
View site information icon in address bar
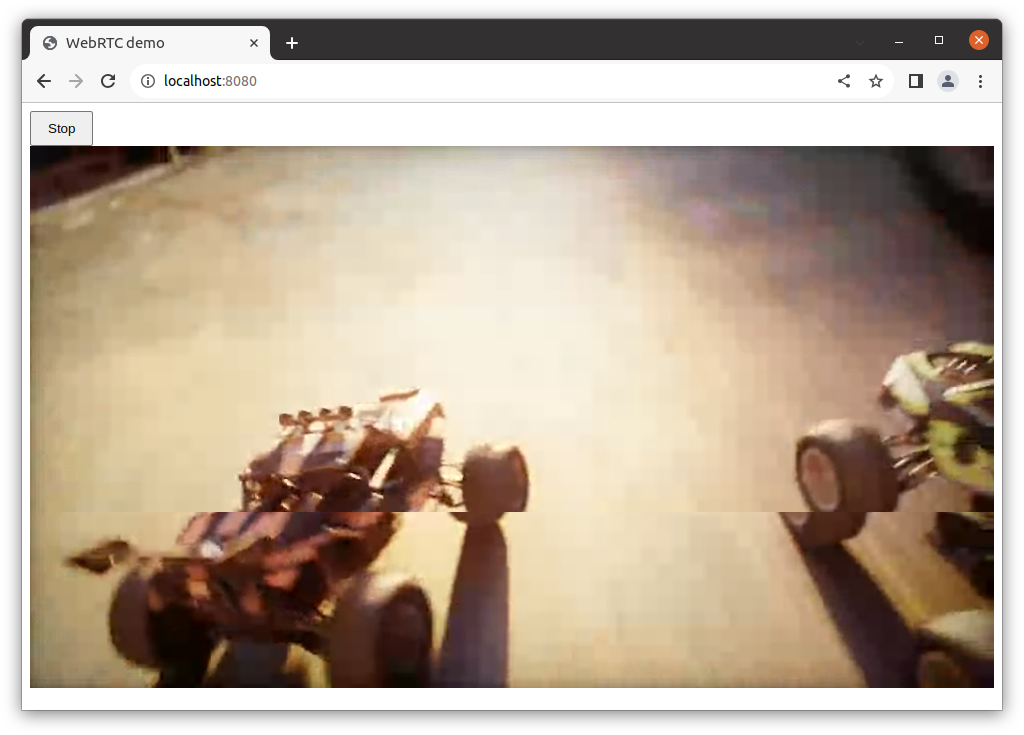point(148,81)
